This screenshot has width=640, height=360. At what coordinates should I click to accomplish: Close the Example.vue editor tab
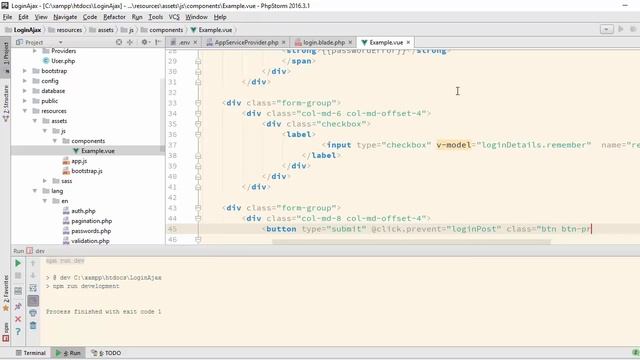[x=408, y=42]
